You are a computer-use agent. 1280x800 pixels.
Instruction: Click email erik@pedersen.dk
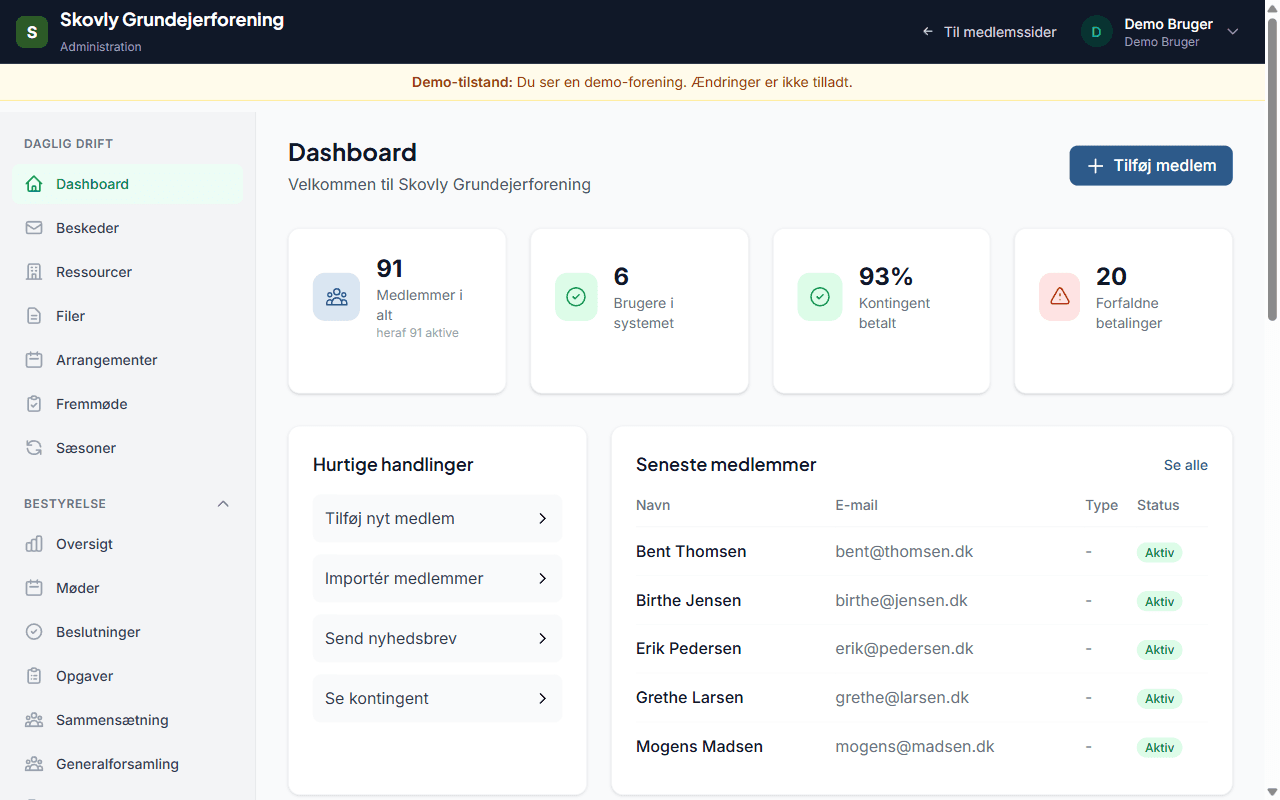pos(905,649)
